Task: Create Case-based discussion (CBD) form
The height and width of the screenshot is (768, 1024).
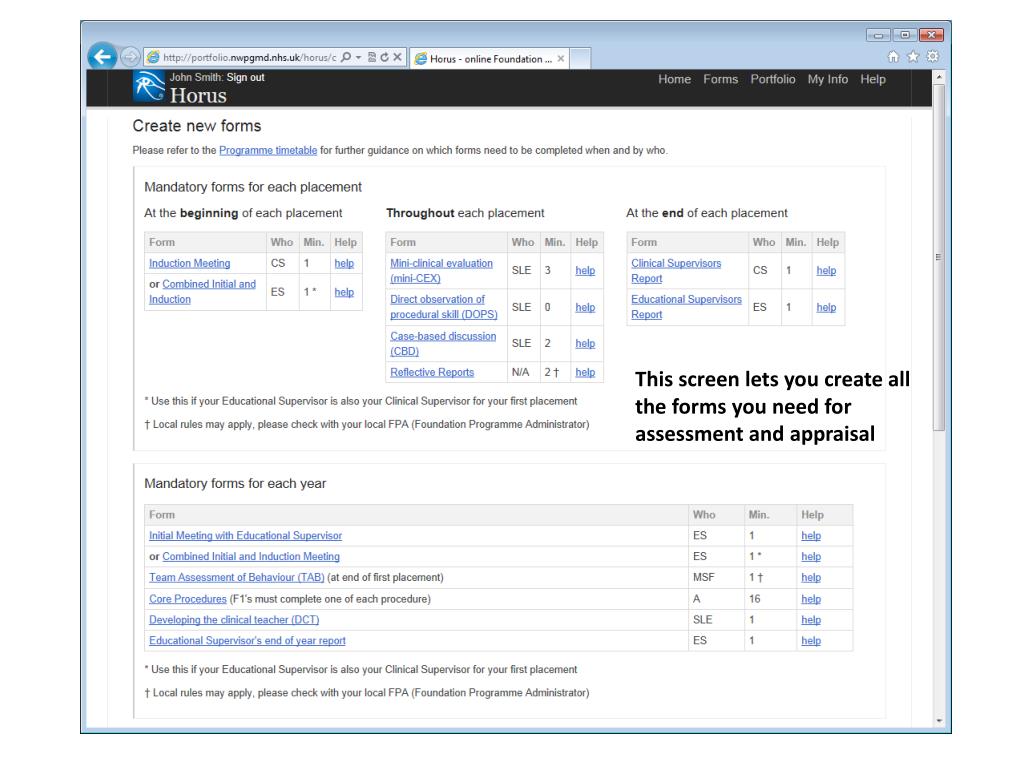Action: 443,344
